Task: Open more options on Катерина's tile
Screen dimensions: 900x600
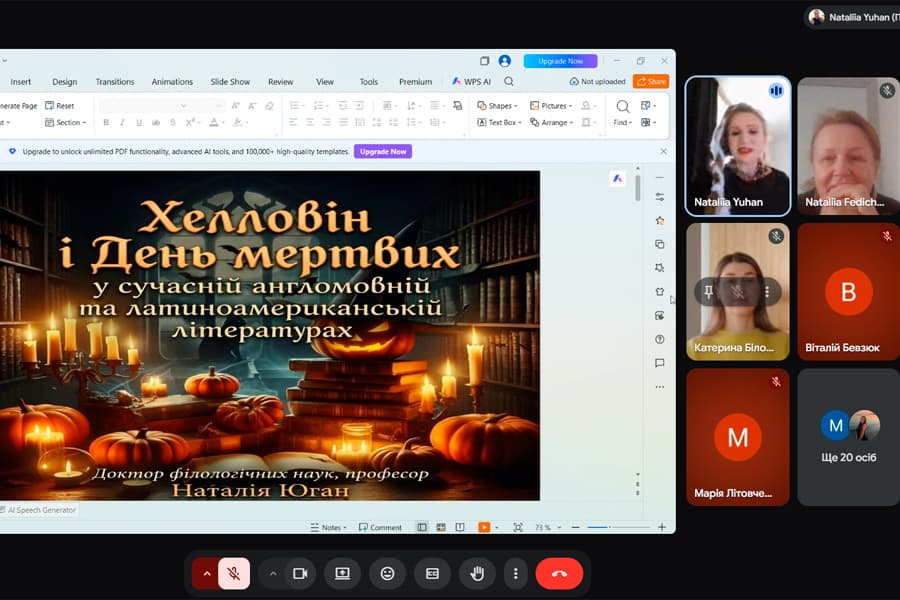Action: pyautogui.click(x=767, y=292)
